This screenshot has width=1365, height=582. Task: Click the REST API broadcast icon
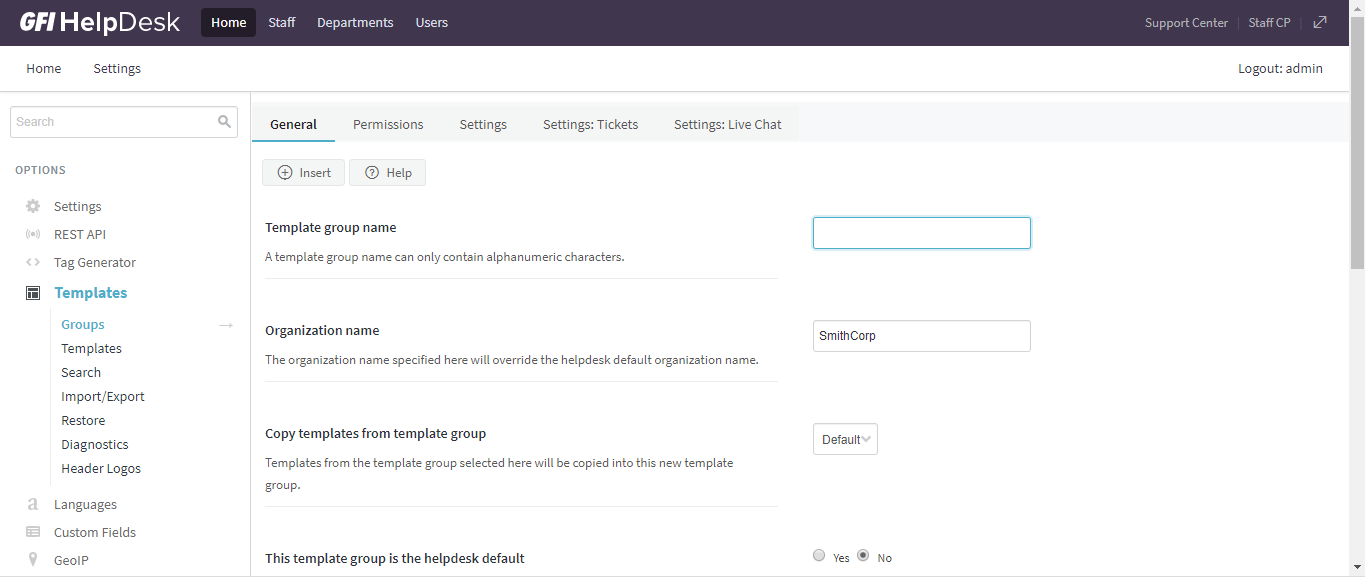[33, 234]
